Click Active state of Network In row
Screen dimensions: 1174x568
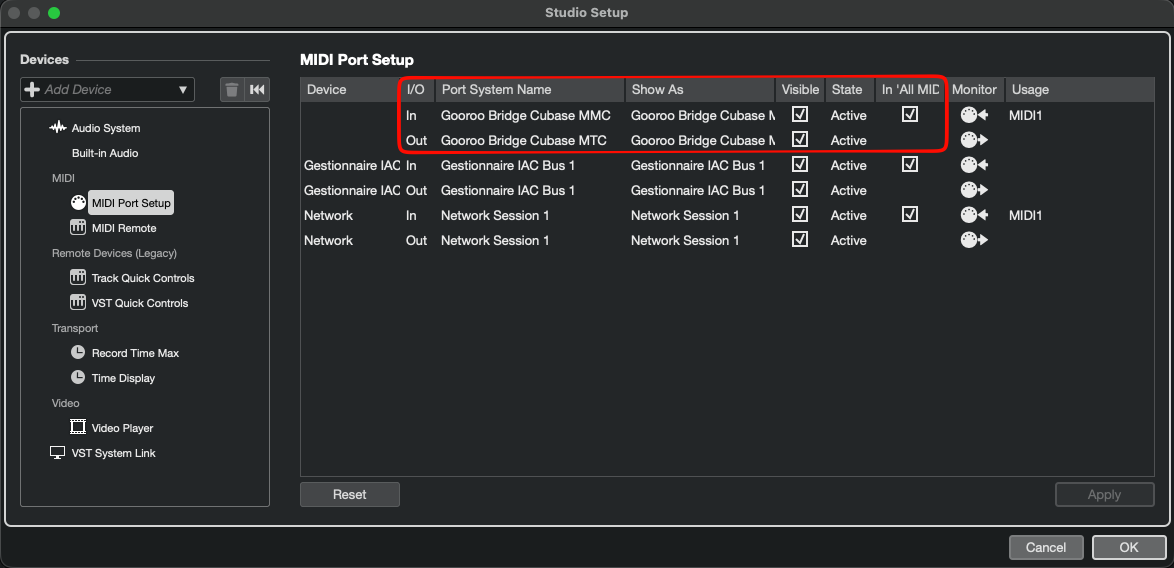[848, 216]
